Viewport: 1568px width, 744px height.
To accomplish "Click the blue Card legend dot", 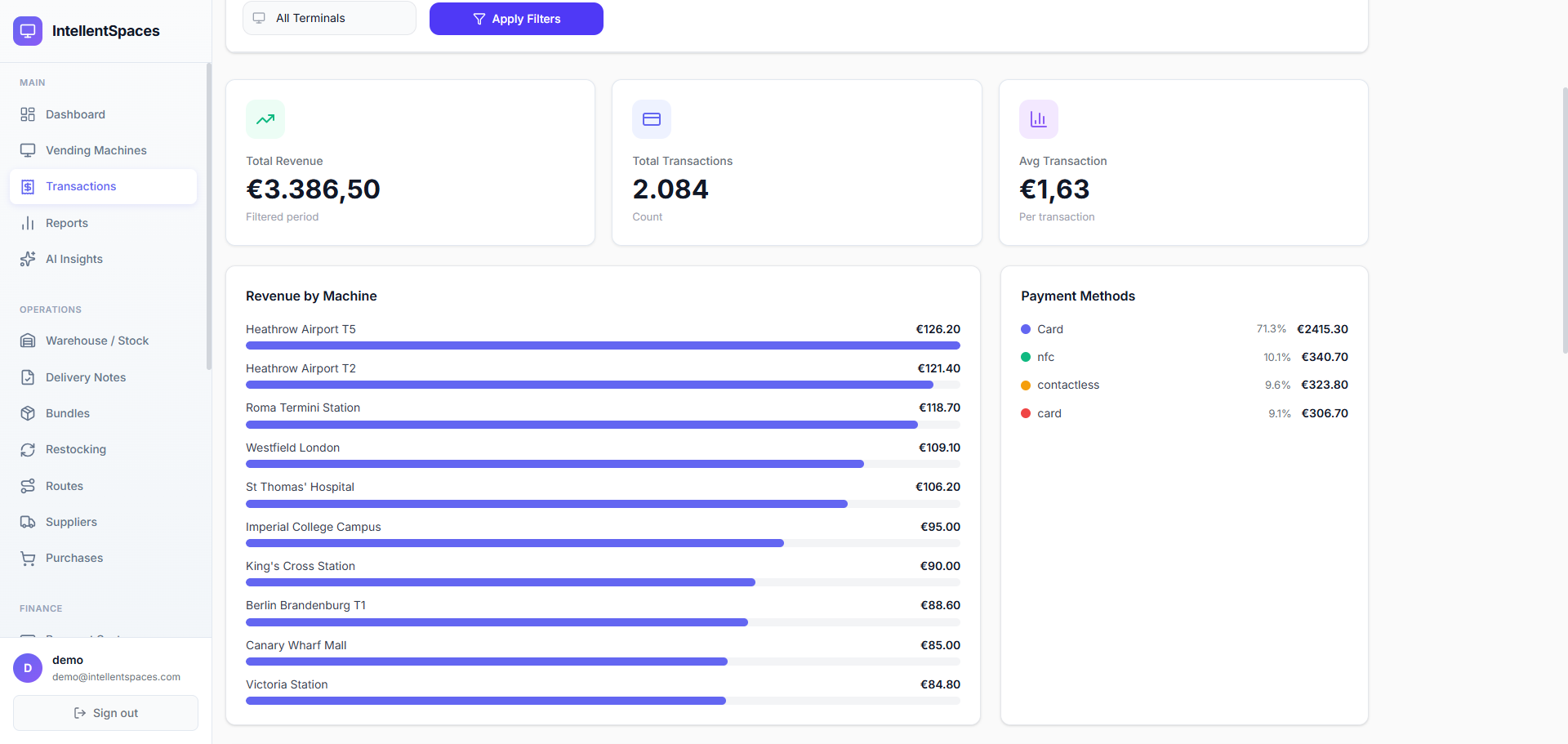I will (x=1026, y=329).
